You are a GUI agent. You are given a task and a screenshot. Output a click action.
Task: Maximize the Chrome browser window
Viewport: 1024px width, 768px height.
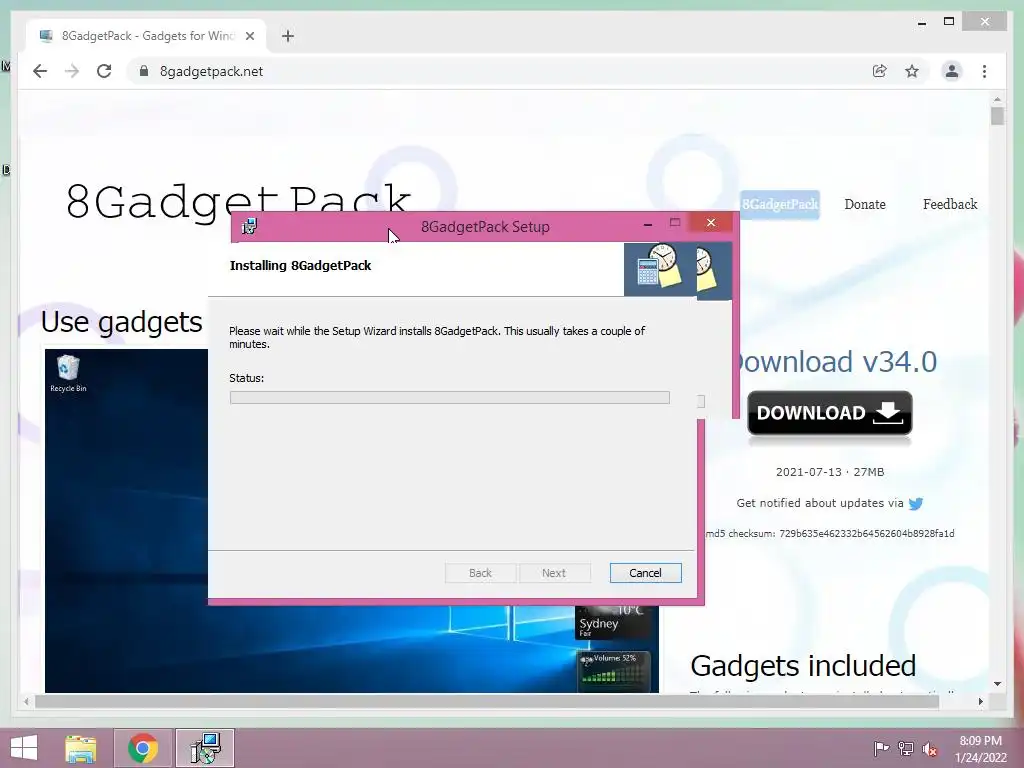[949, 22]
